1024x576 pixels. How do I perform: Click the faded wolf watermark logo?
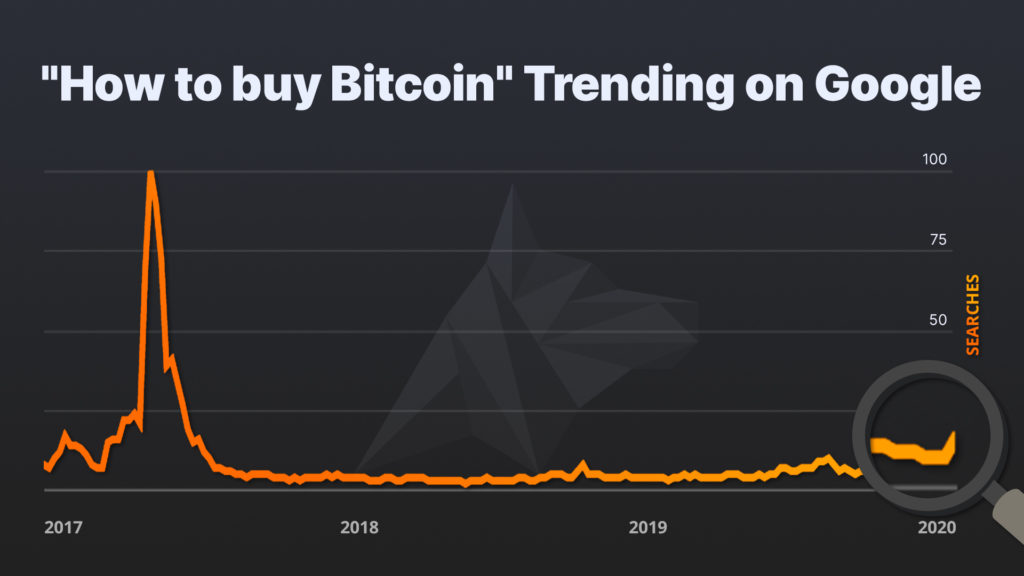coord(528,328)
